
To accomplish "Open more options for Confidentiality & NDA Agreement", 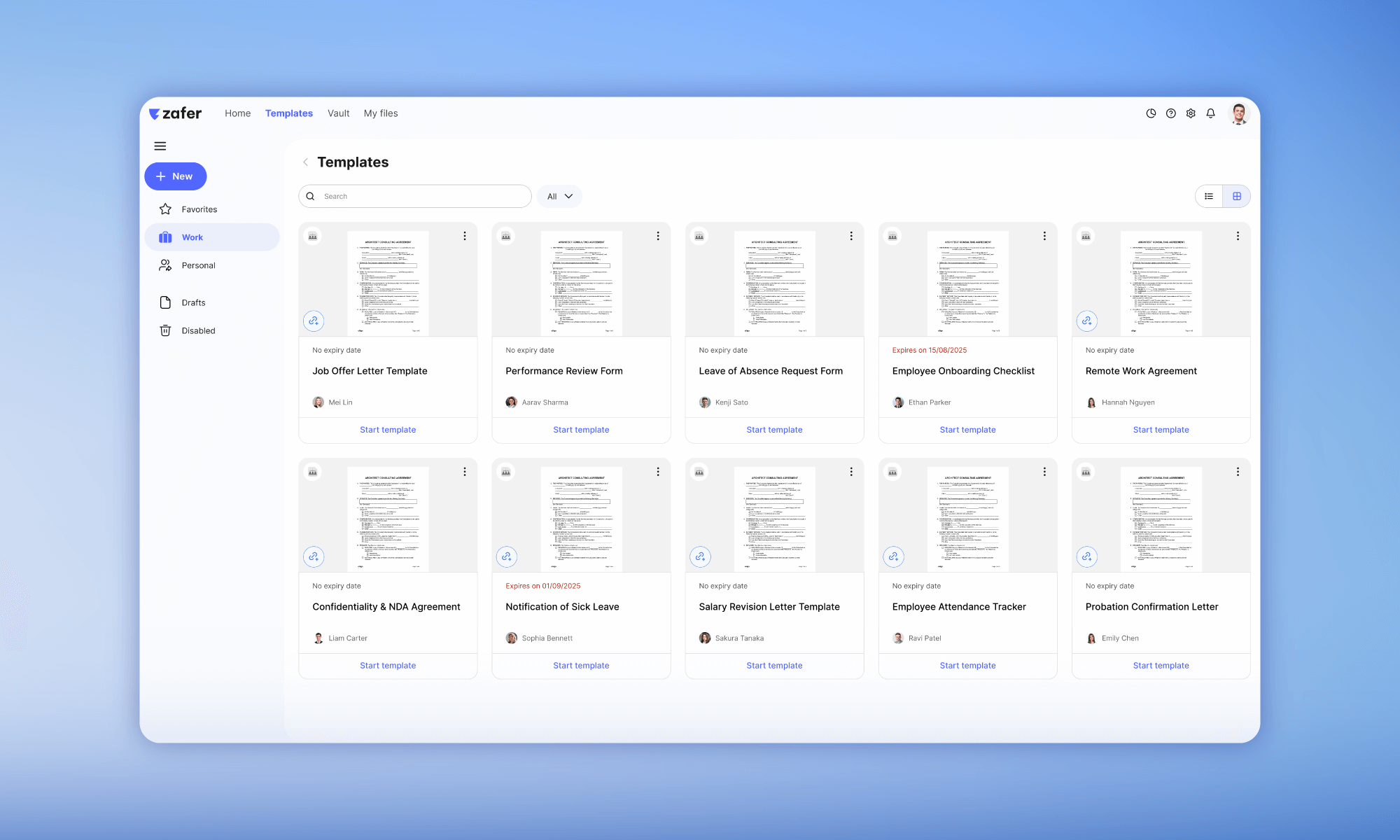I will pyautogui.click(x=465, y=472).
